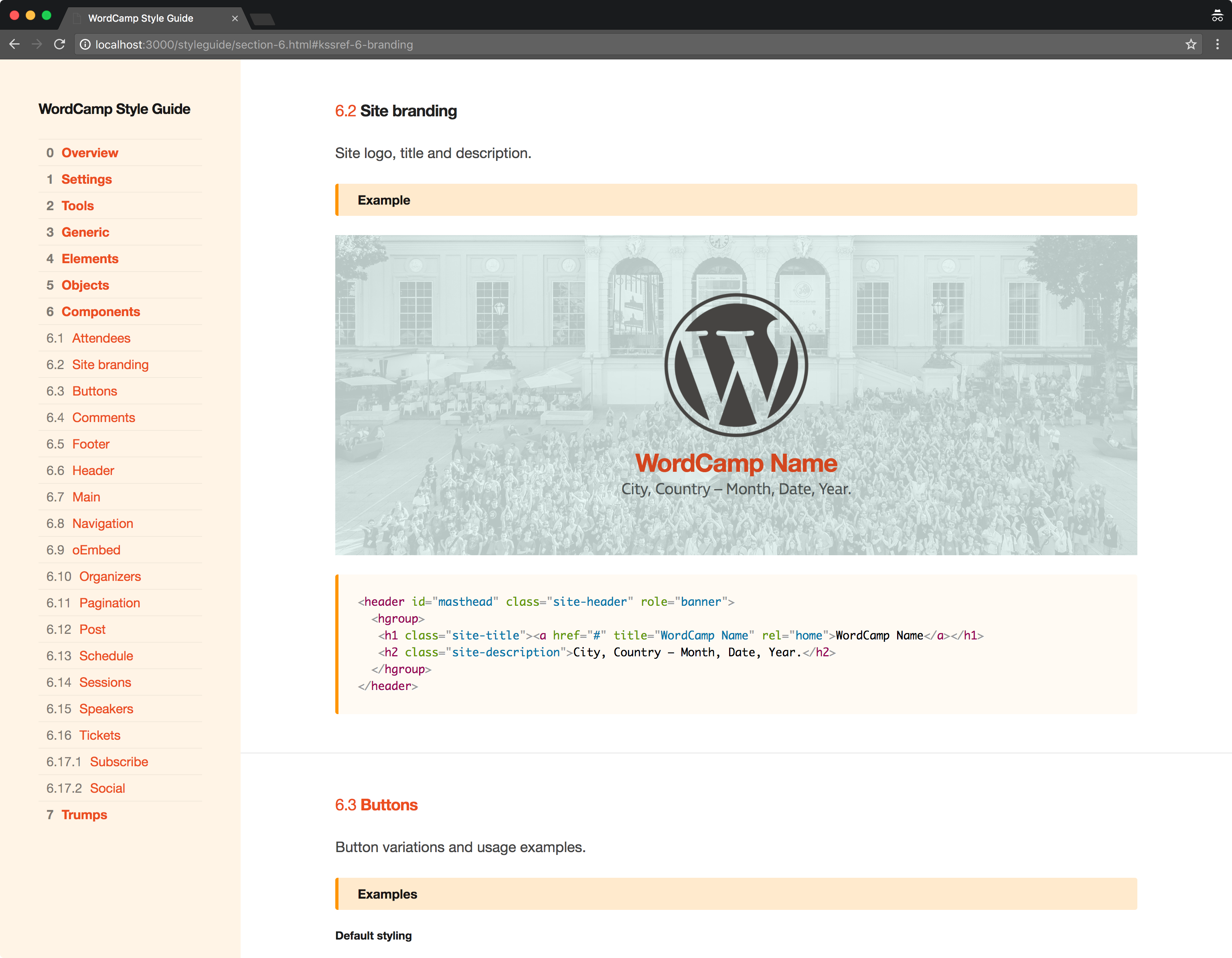Open the 6.3 Buttons sidebar link
1232x958 pixels.
click(x=94, y=391)
